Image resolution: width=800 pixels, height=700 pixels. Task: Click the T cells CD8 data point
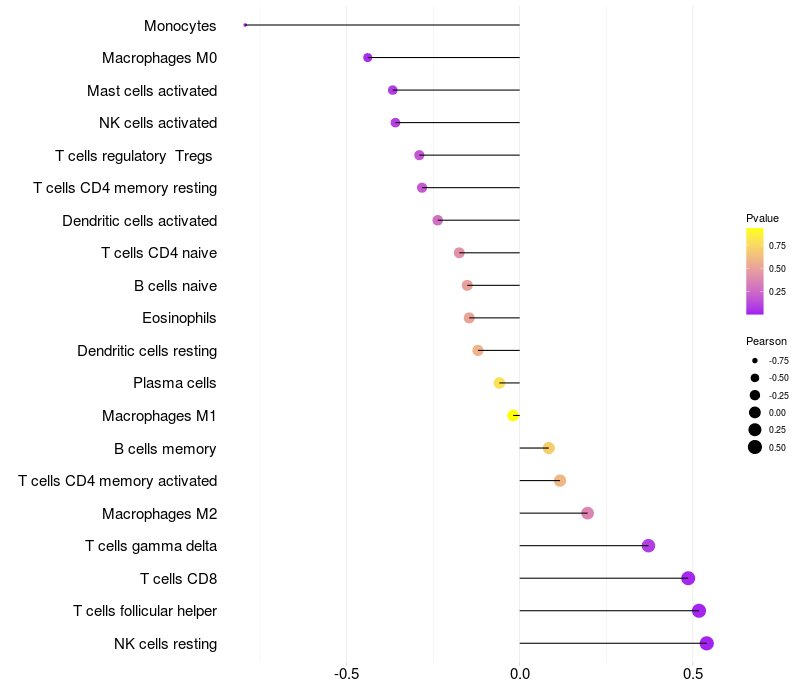pos(688,578)
